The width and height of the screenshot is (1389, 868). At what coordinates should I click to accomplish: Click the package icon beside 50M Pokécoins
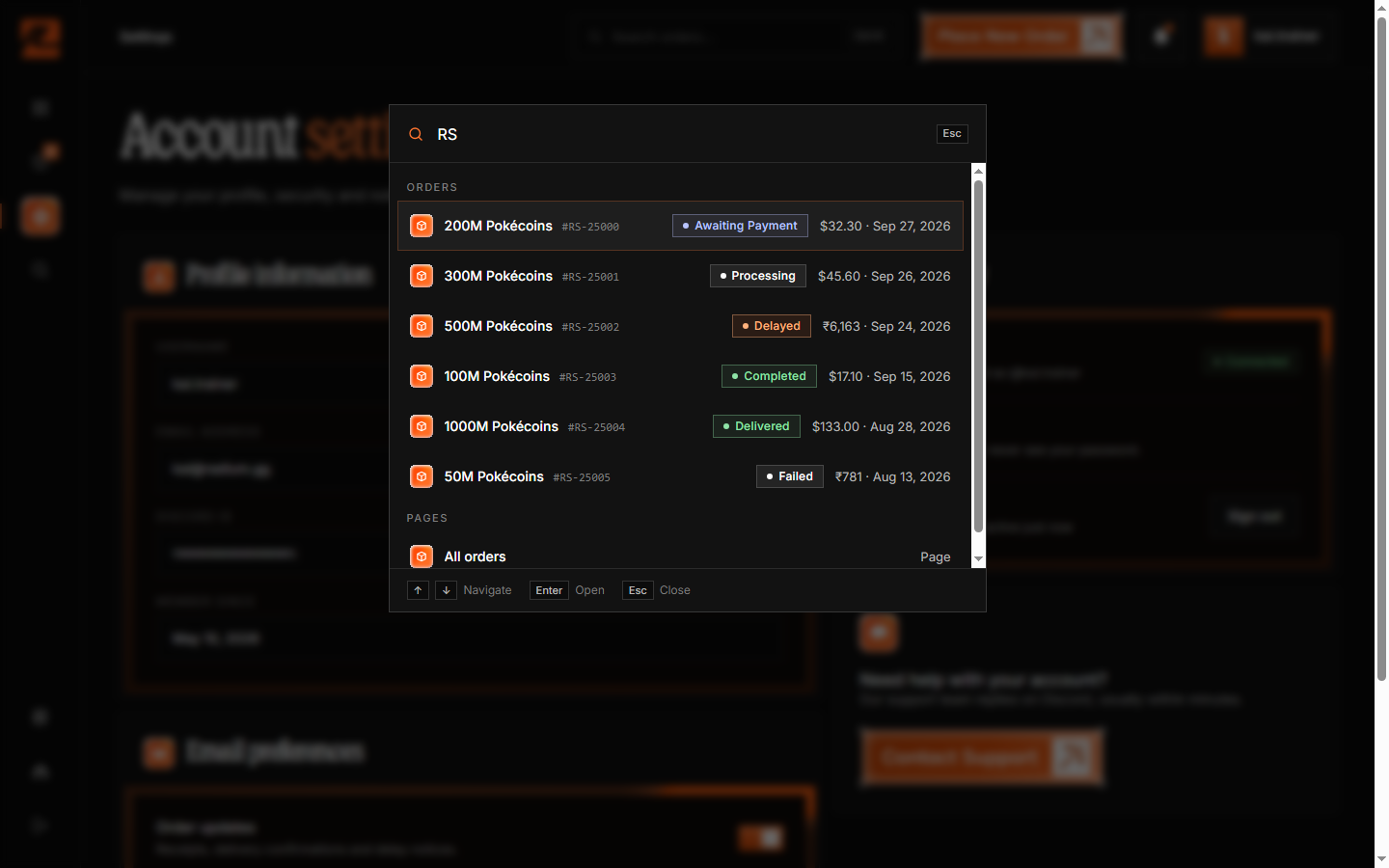tap(422, 476)
